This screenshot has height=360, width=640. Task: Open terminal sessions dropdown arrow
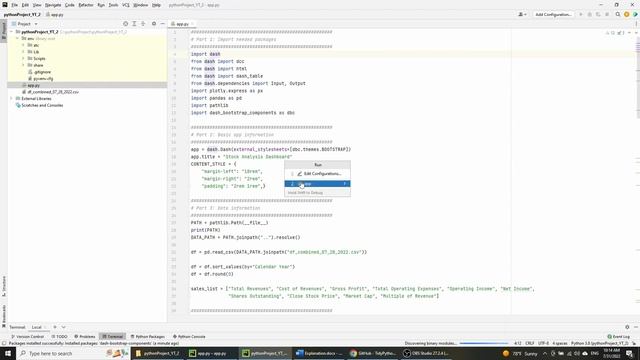point(63,327)
